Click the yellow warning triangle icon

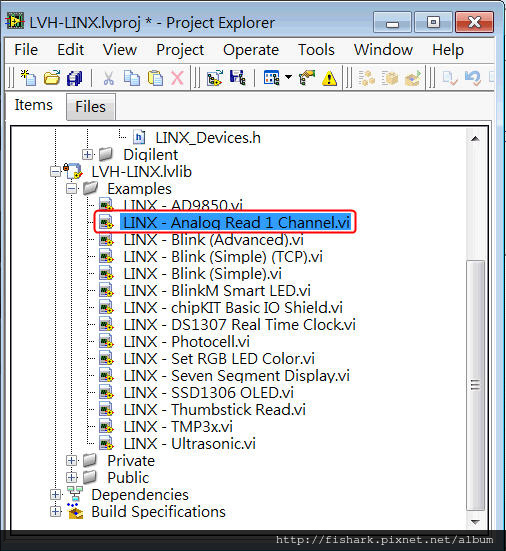pyautogui.click(x=330, y=78)
